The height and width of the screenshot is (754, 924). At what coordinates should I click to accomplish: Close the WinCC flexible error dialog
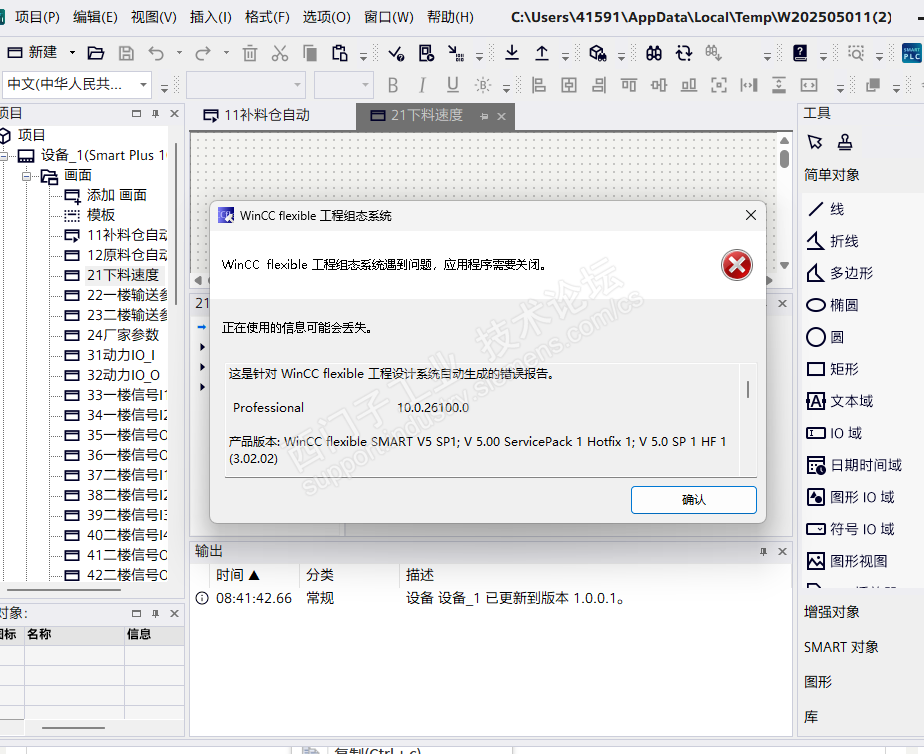751,215
